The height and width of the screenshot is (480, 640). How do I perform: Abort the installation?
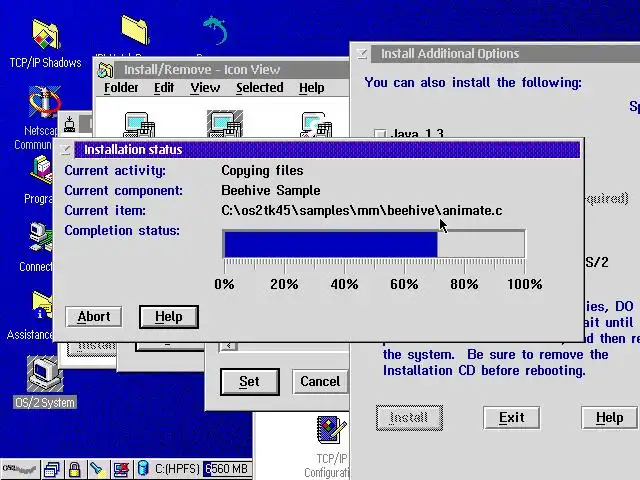(94, 317)
